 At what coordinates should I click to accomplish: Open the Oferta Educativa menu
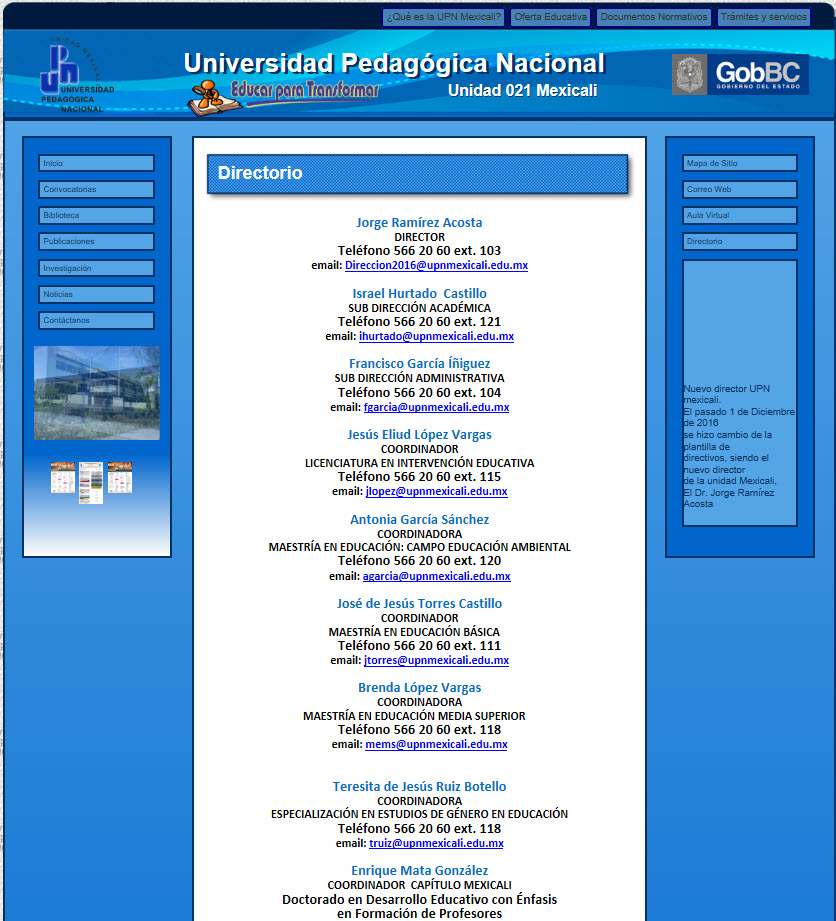pos(550,17)
